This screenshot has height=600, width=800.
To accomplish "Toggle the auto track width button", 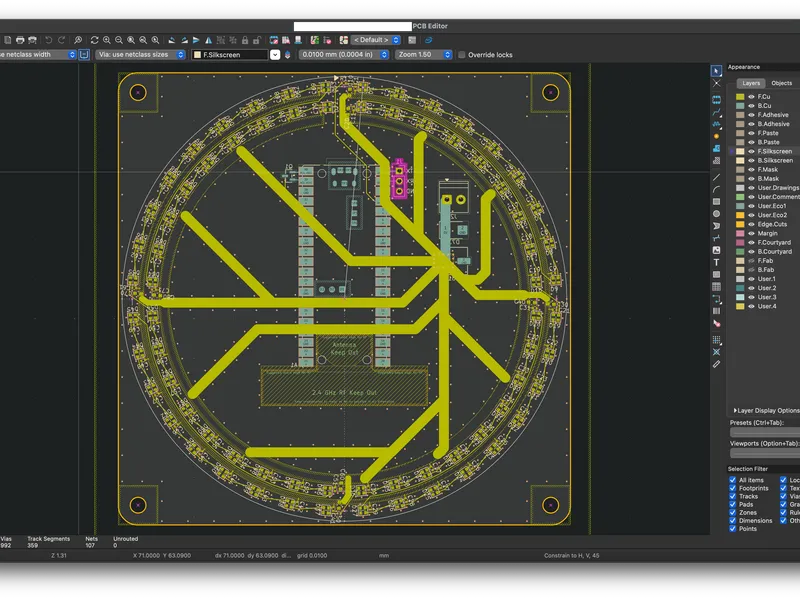I will [x=84, y=54].
